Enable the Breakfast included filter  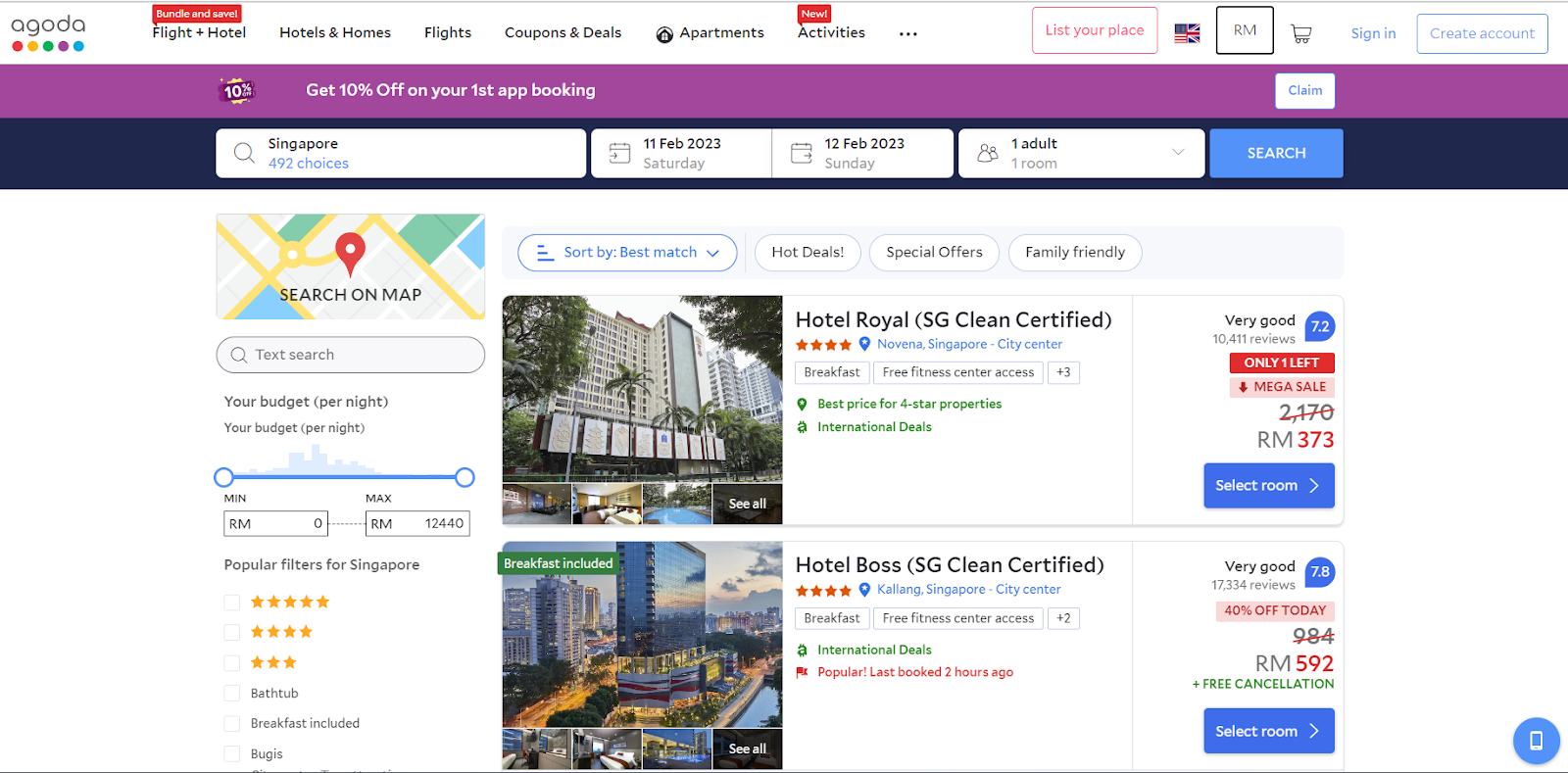tap(232, 724)
